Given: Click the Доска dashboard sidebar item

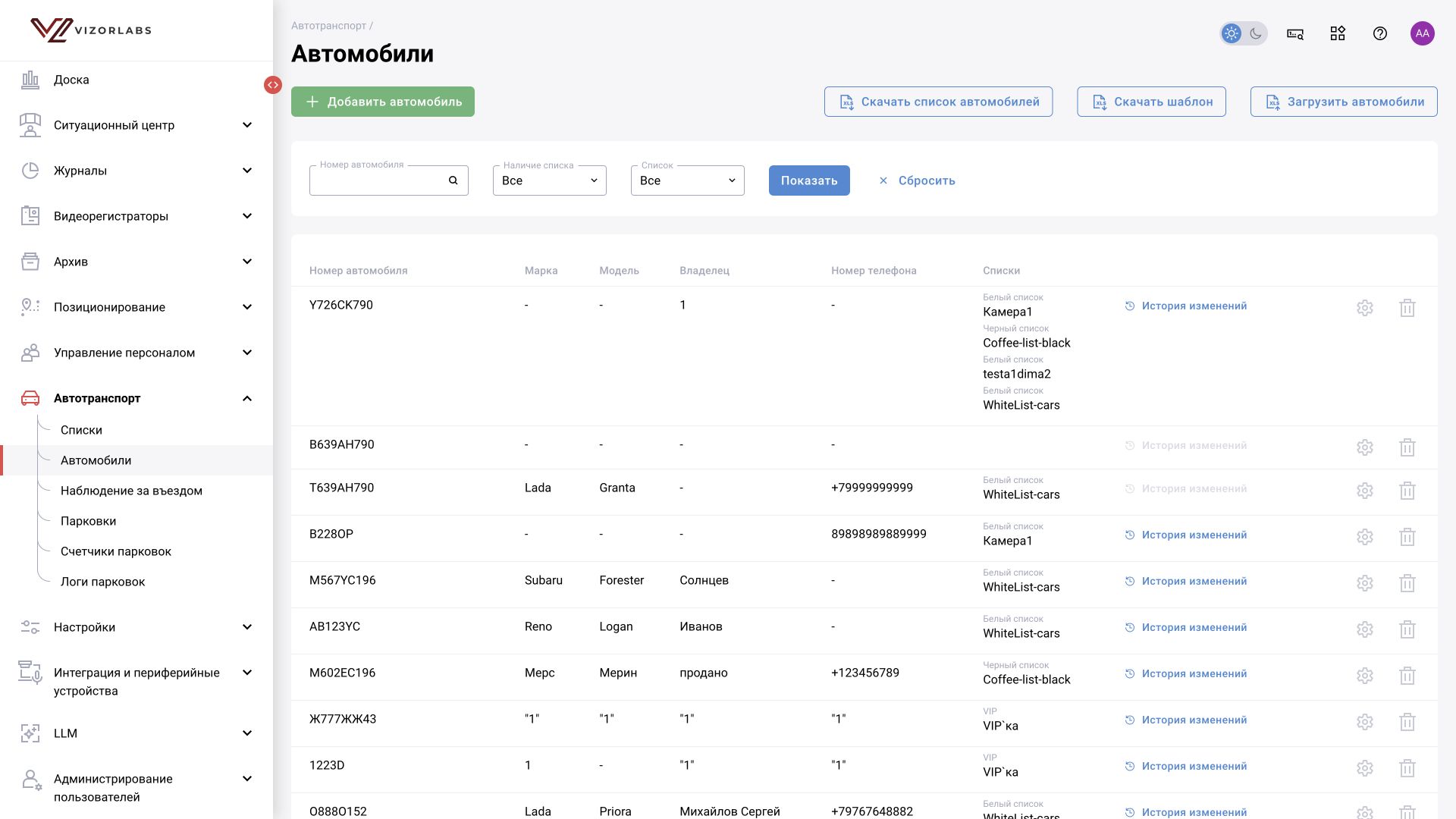Looking at the screenshot, I should point(136,80).
